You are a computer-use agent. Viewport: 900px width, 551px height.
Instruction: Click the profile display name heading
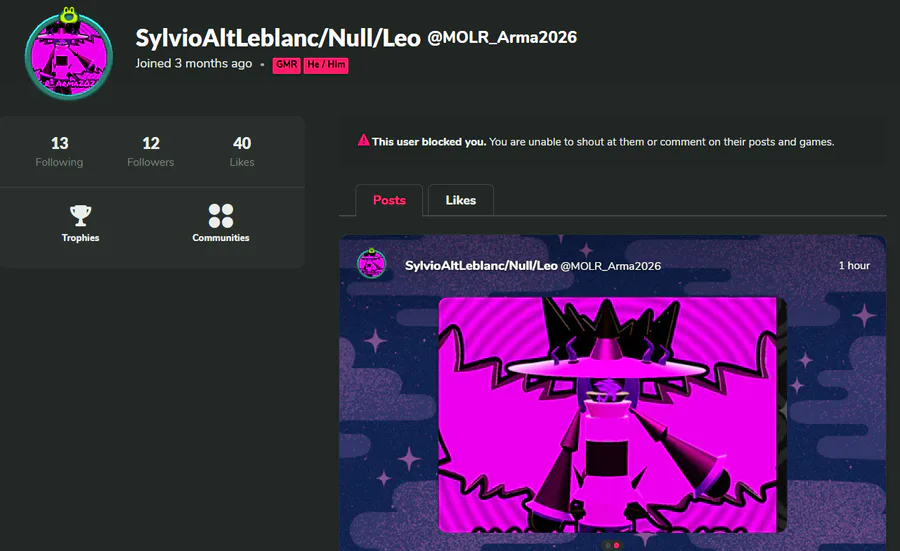point(278,38)
